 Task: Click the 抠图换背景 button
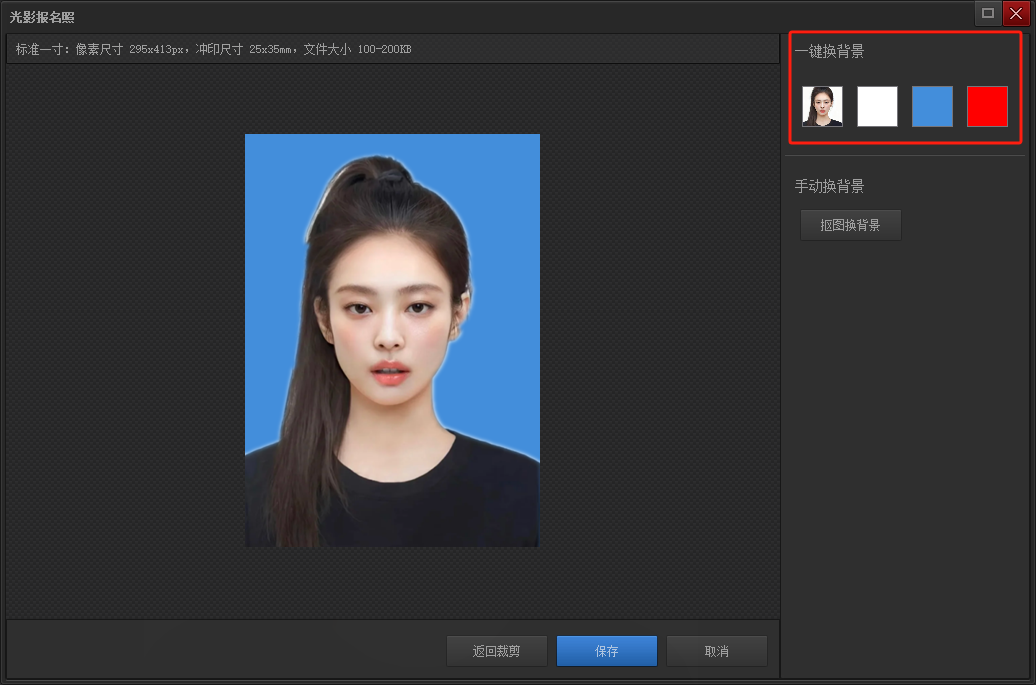click(850, 225)
